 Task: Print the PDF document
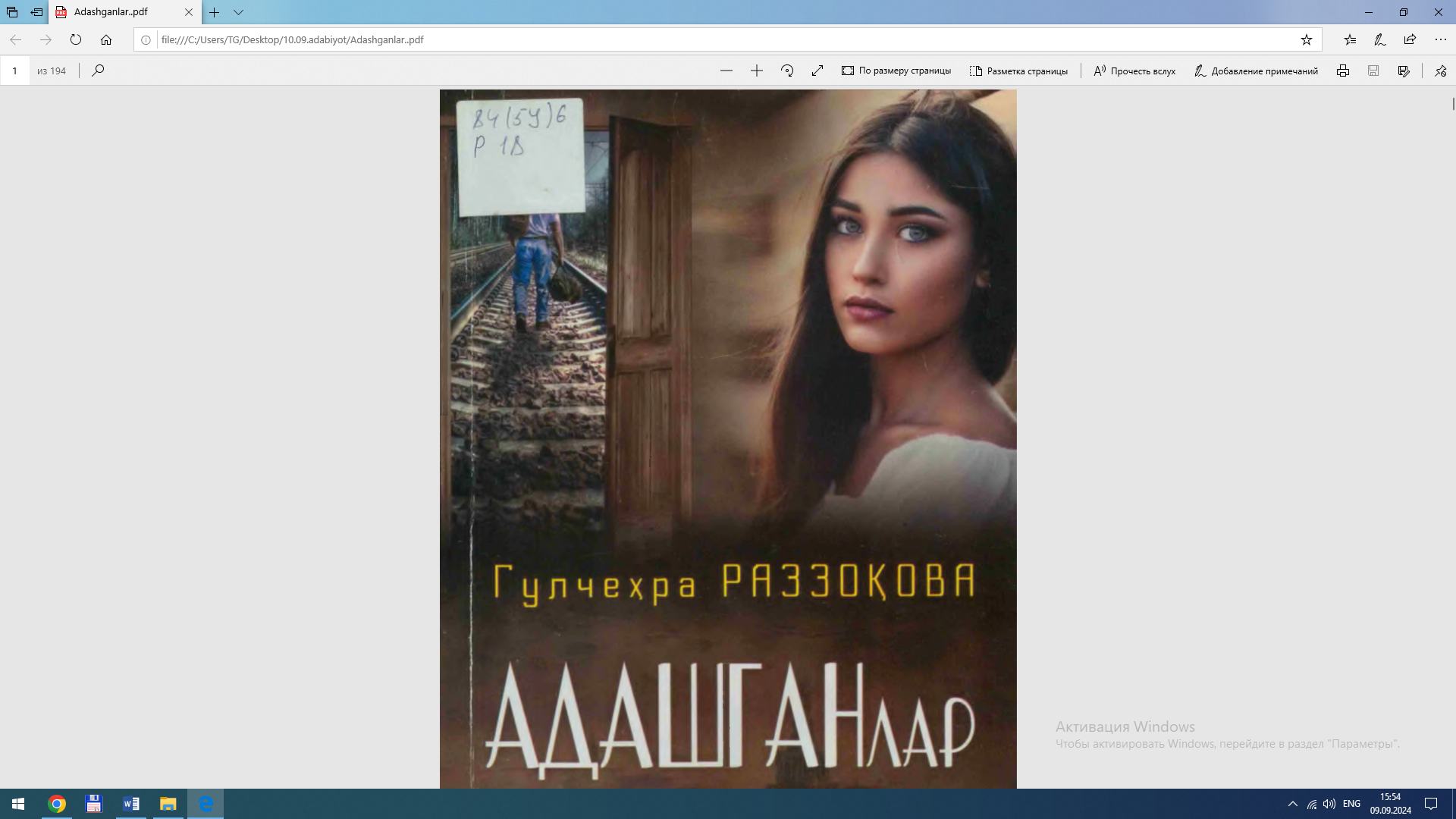coord(1343,71)
